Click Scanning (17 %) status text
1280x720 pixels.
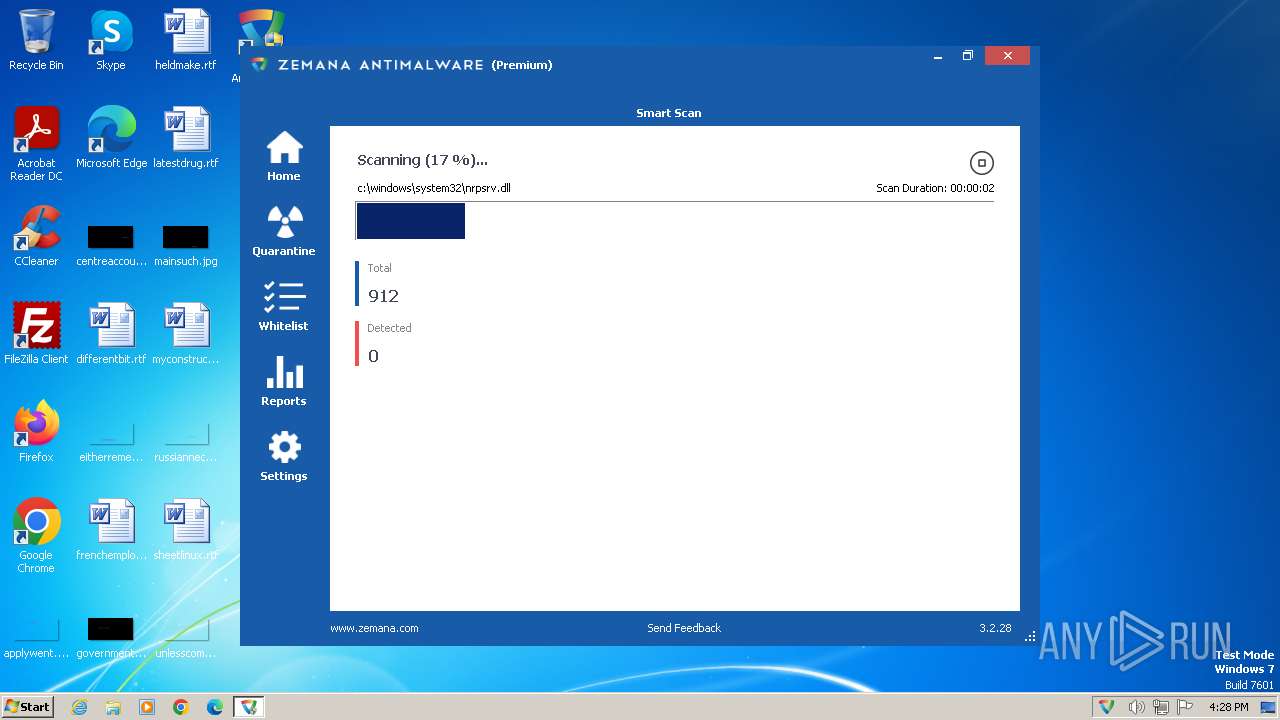pyautogui.click(x=422, y=160)
